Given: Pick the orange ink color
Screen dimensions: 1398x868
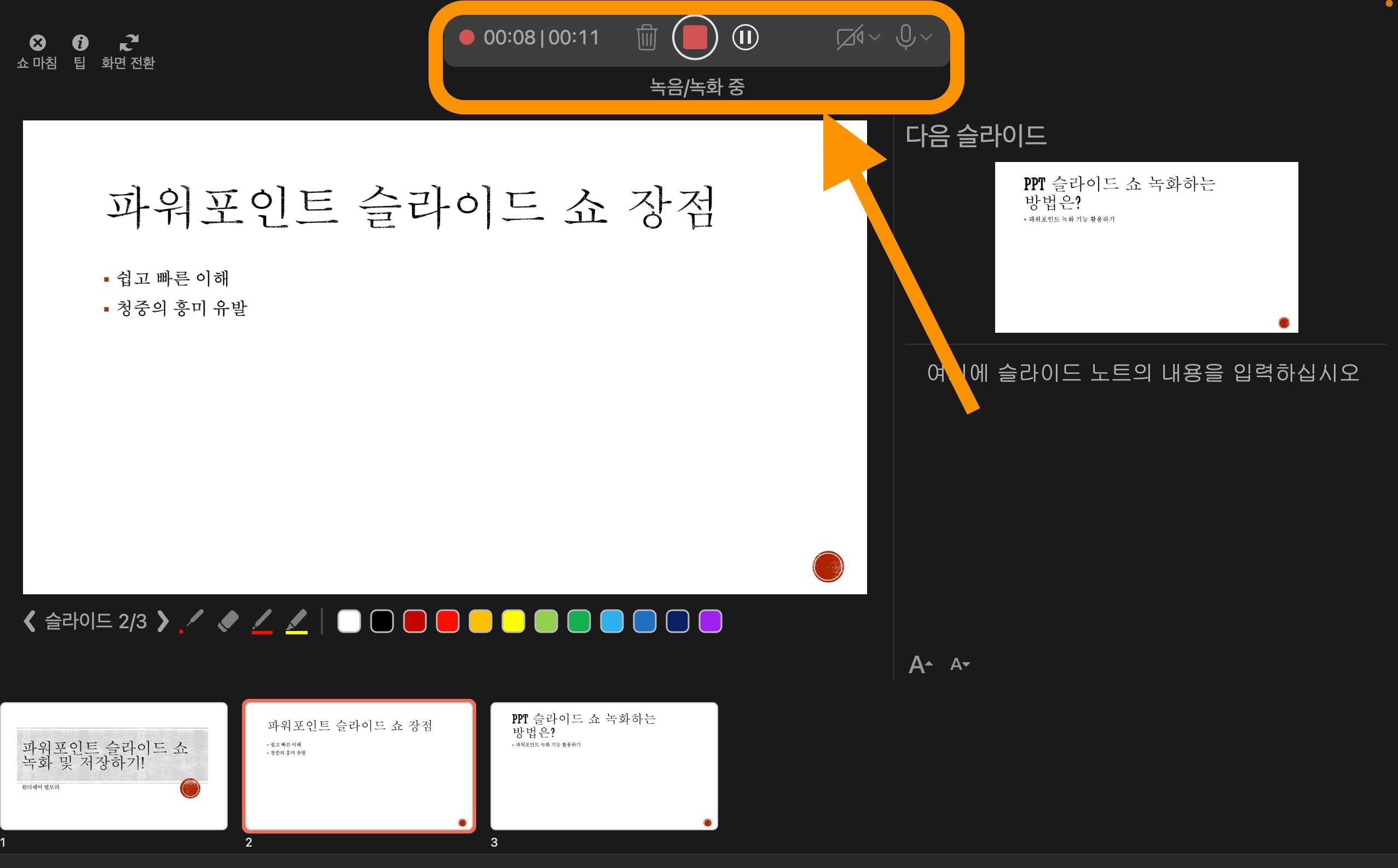Looking at the screenshot, I should pyautogui.click(x=481, y=621).
